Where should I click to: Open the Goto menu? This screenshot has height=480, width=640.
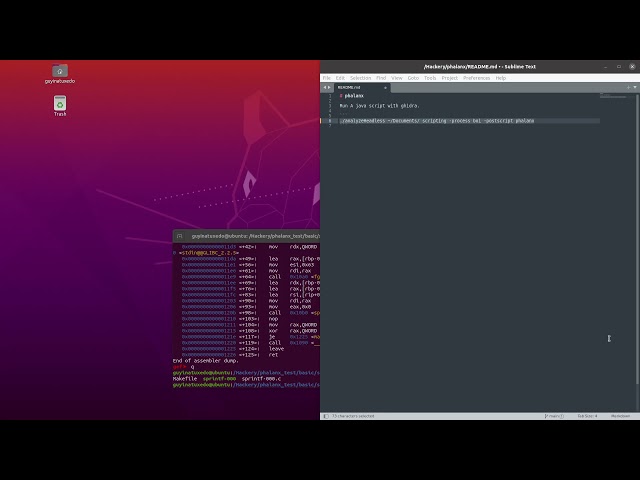(413, 78)
